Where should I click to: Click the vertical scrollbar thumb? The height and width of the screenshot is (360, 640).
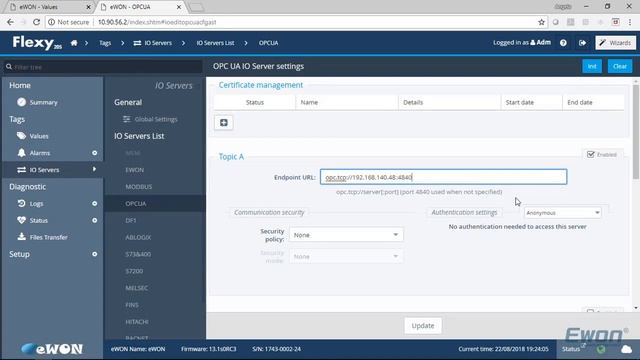636,131
